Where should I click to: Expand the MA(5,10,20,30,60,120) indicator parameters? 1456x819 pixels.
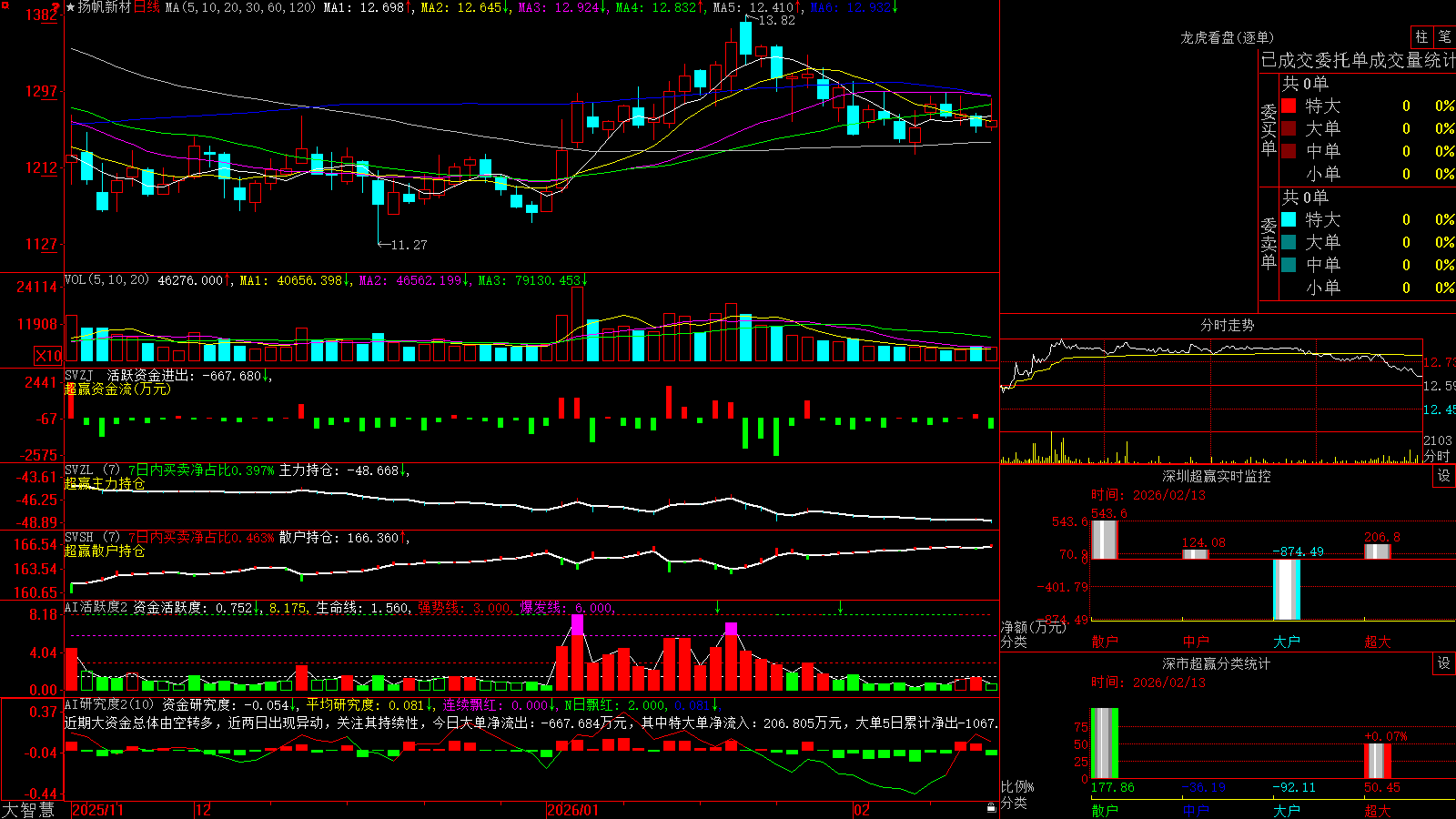click(x=240, y=7)
